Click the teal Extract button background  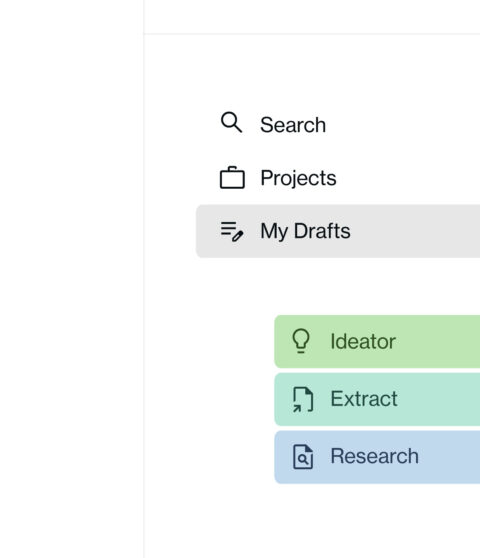tap(377, 399)
